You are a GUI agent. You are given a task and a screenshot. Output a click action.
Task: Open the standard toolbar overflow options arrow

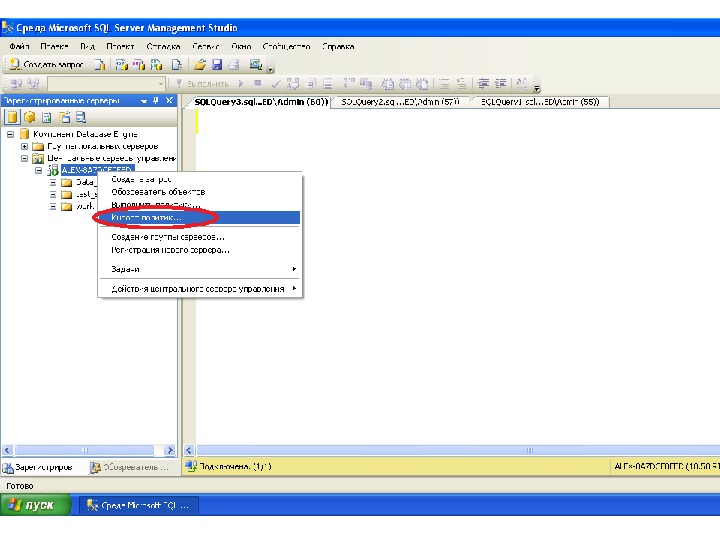(x=271, y=69)
